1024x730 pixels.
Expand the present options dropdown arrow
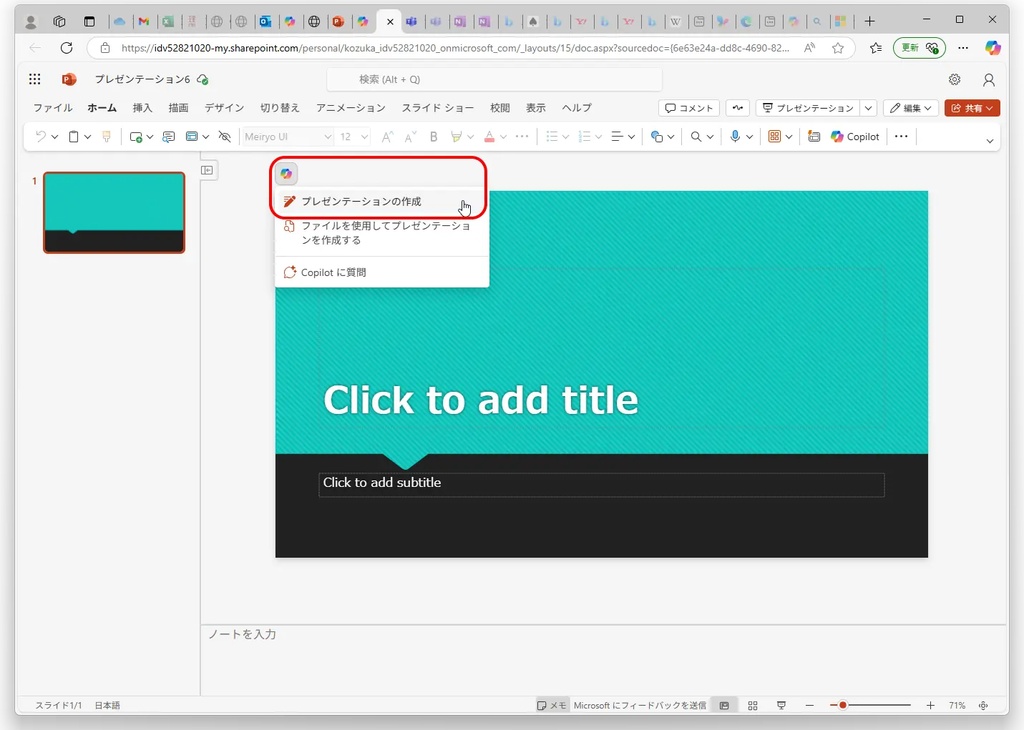(869, 108)
